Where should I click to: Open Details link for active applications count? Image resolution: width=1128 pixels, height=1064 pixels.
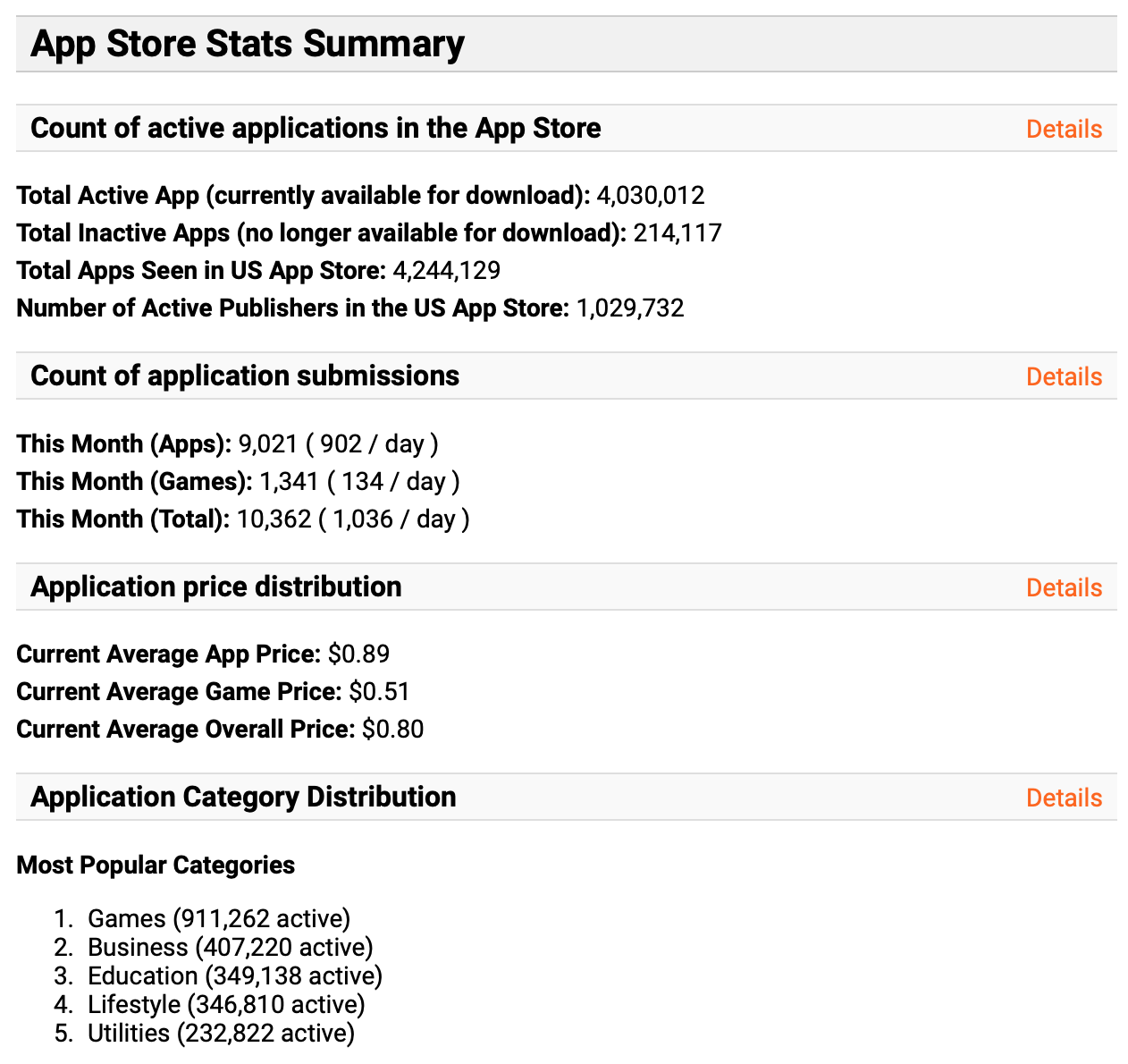[1064, 129]
